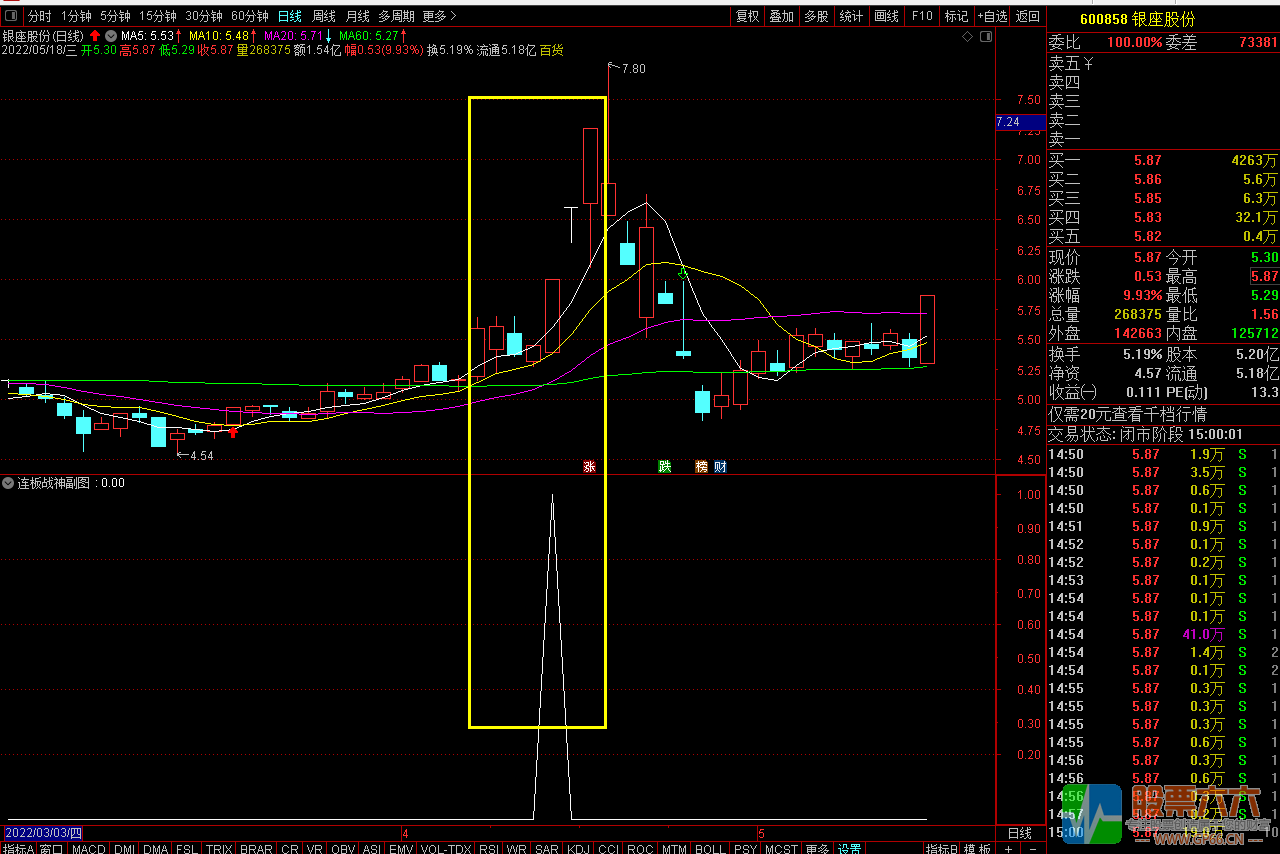Select the BRAR indicator
1280x854 pixels.
[x=256, y=848]
